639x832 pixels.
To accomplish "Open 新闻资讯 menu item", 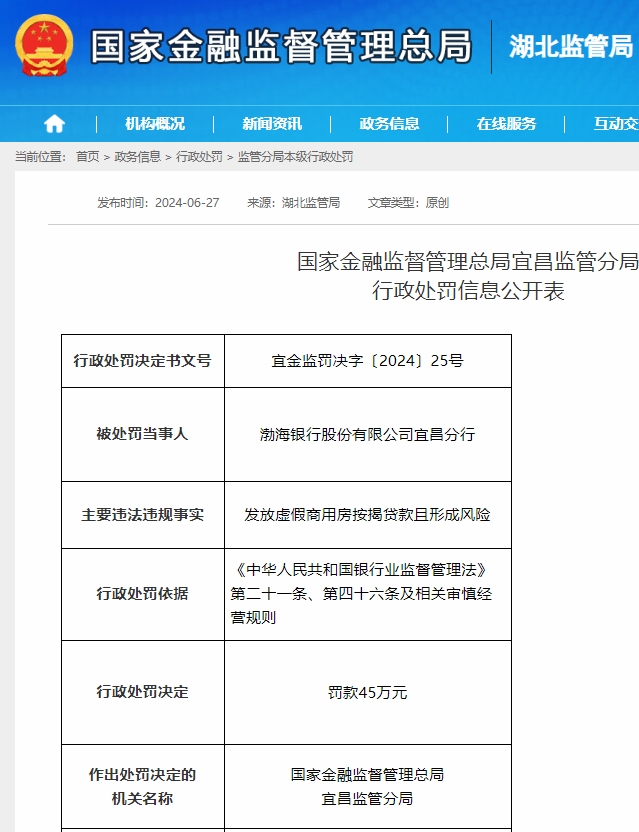I will 272,124.
